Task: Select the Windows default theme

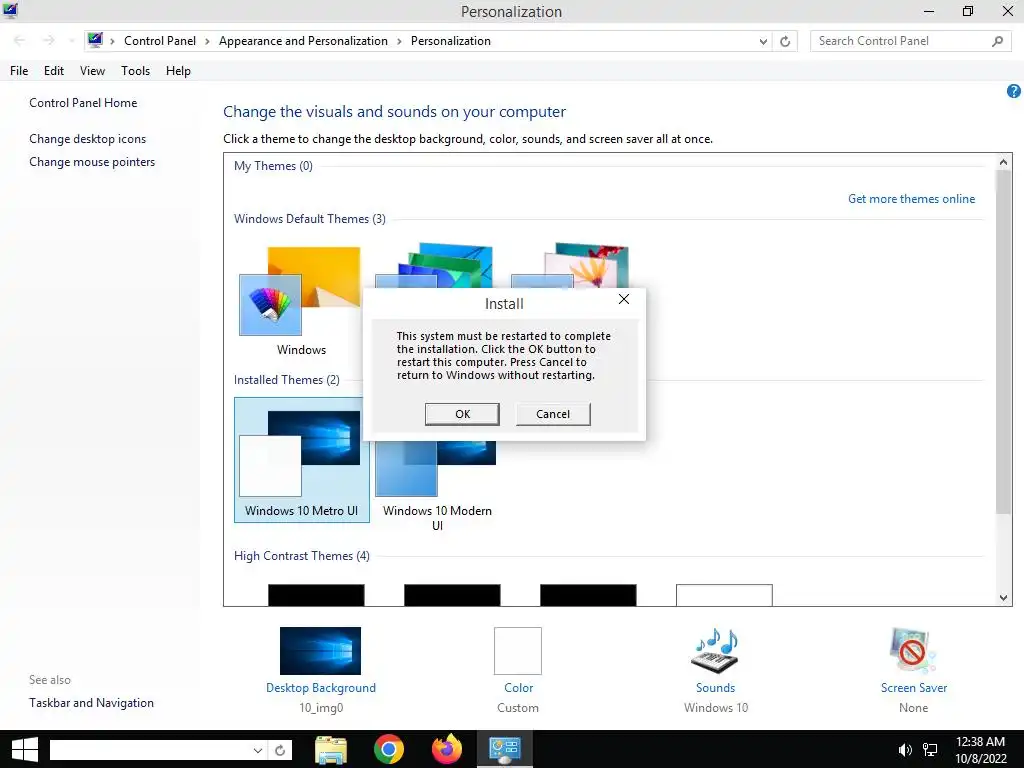Action: point(300,301)
